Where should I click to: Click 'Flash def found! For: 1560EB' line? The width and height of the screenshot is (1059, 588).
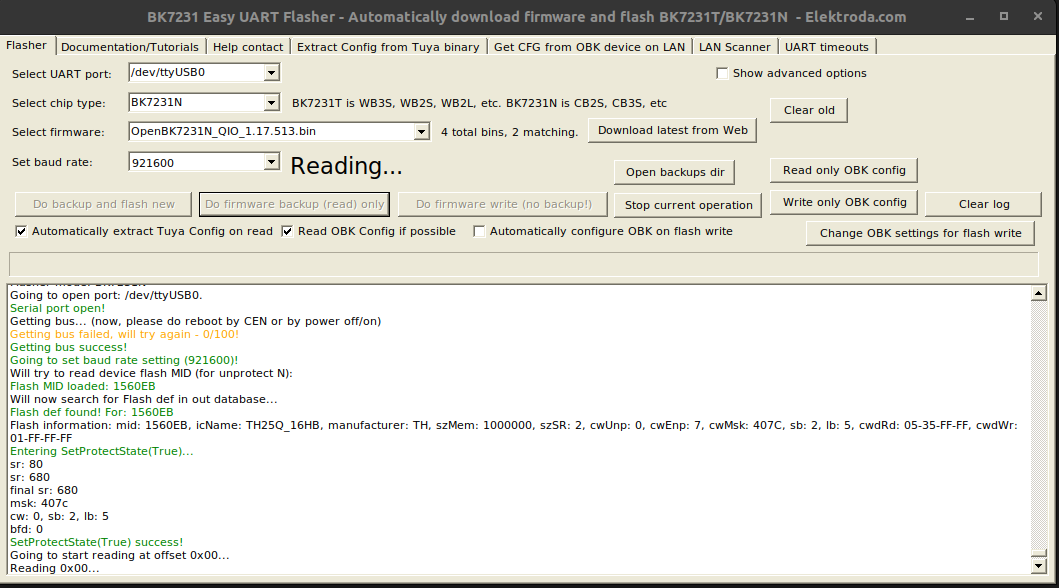[91, 412]
